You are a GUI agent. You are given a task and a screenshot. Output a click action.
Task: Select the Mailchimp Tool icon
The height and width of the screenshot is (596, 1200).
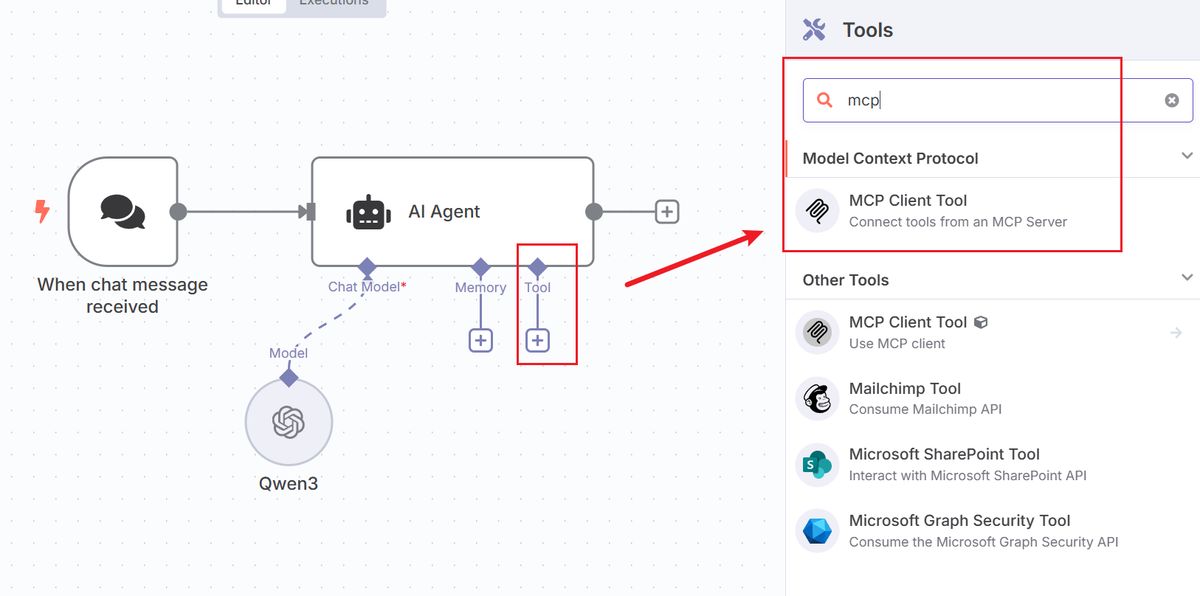[x=817, y=398]
